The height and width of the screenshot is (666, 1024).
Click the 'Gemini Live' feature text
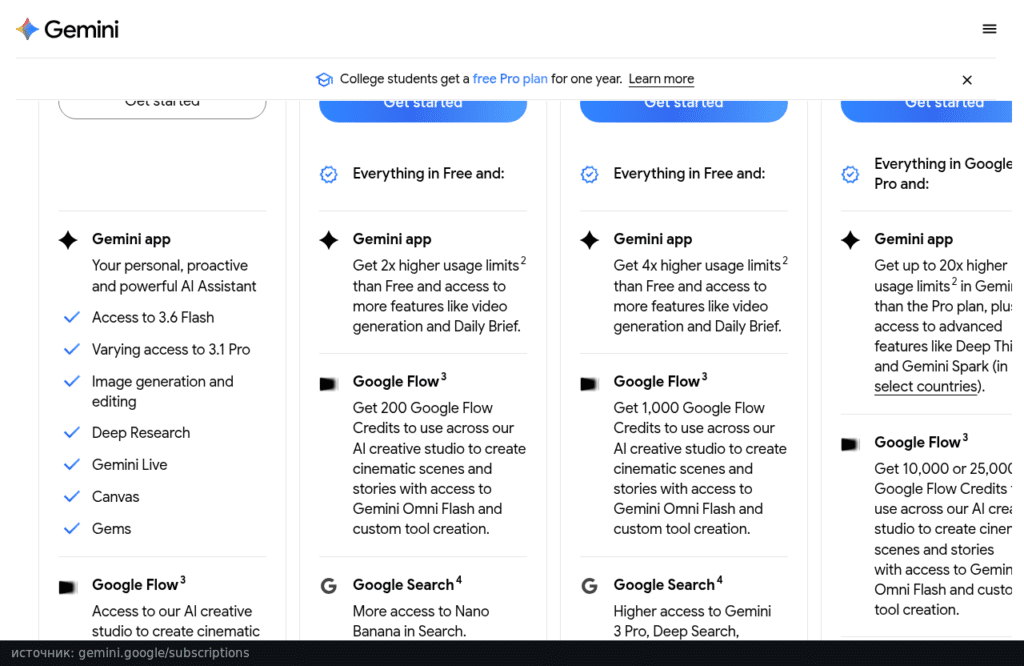tap(129, 464)
